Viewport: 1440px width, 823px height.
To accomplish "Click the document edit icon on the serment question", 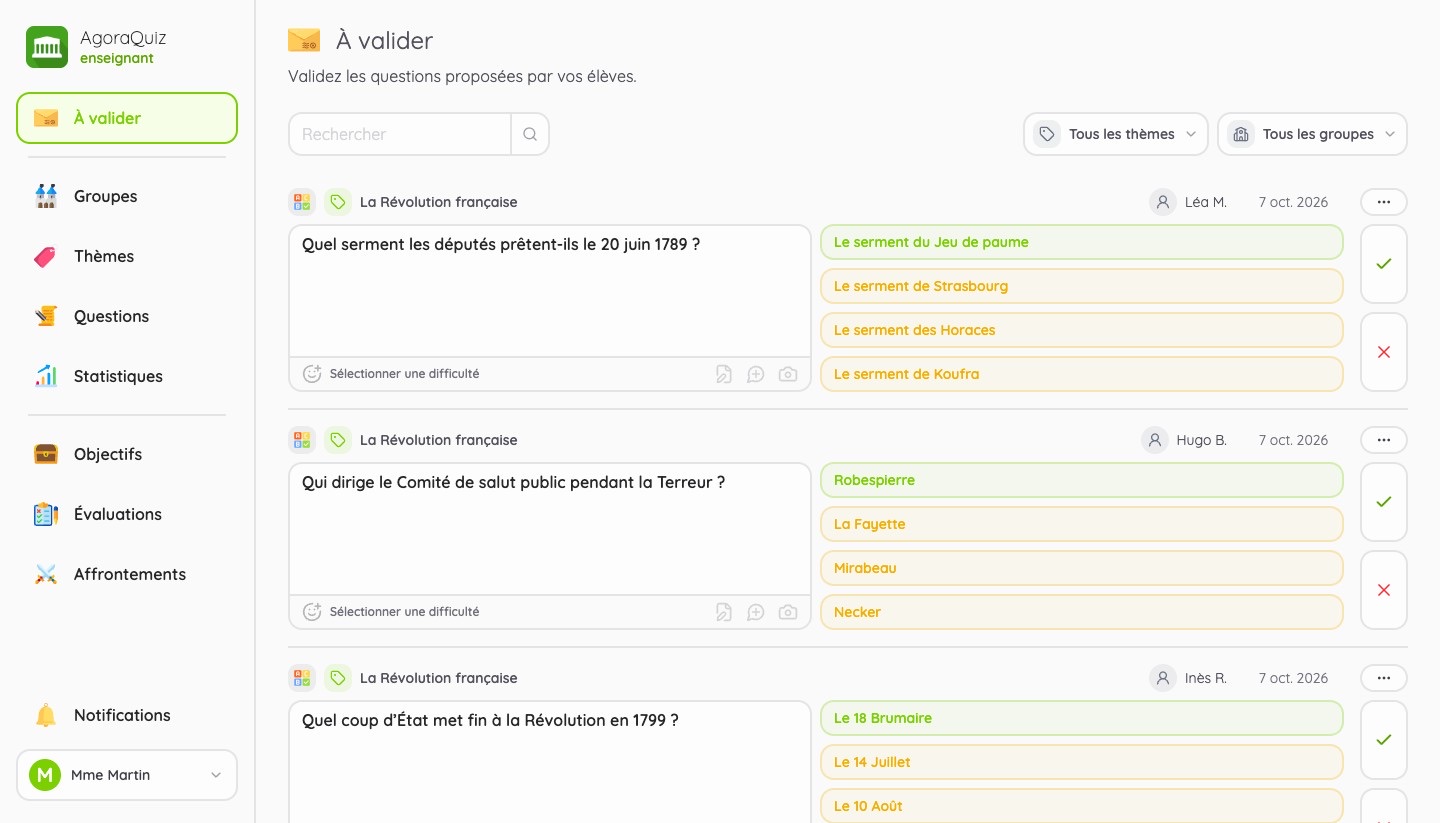I will click(x=724, y=374).
